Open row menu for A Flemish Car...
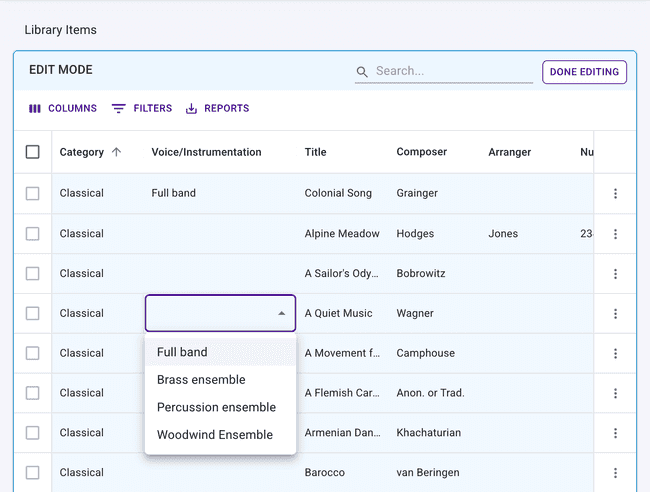The width and height of the screenshot is (650, 492). 615,393
